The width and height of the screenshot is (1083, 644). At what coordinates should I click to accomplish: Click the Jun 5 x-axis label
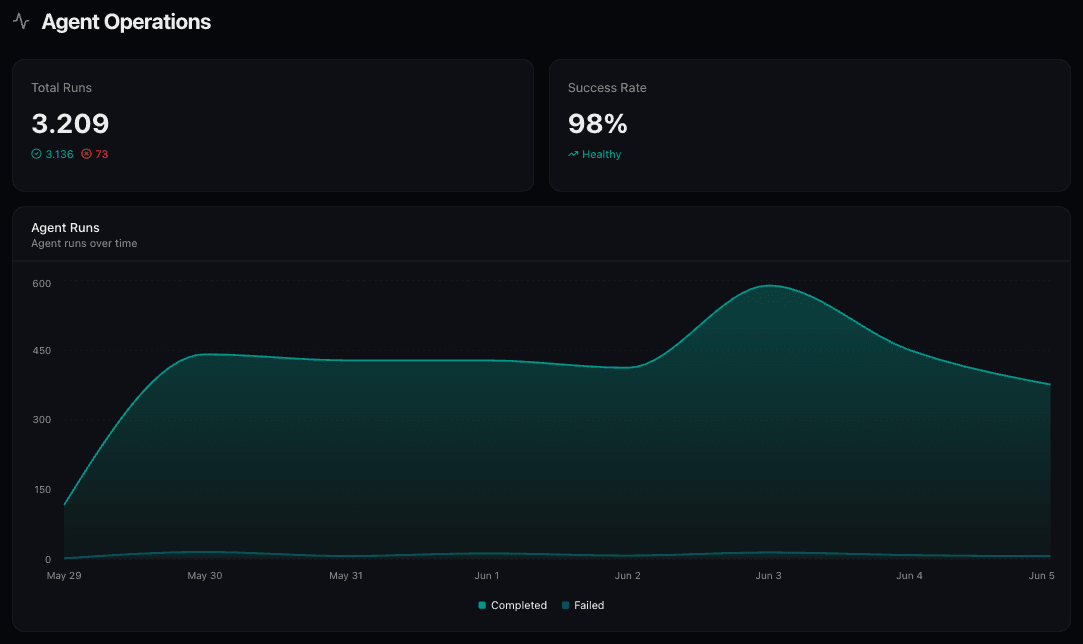pos(1042,576)
